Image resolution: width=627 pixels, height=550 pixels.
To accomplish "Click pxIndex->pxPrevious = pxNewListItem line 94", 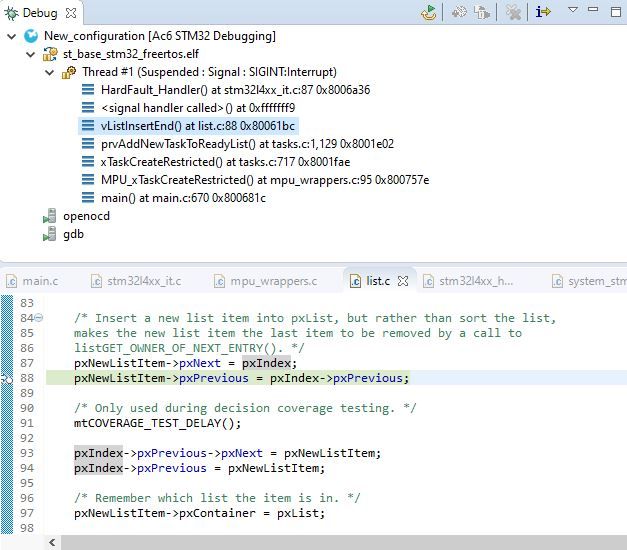I will [x=200, y=468].
